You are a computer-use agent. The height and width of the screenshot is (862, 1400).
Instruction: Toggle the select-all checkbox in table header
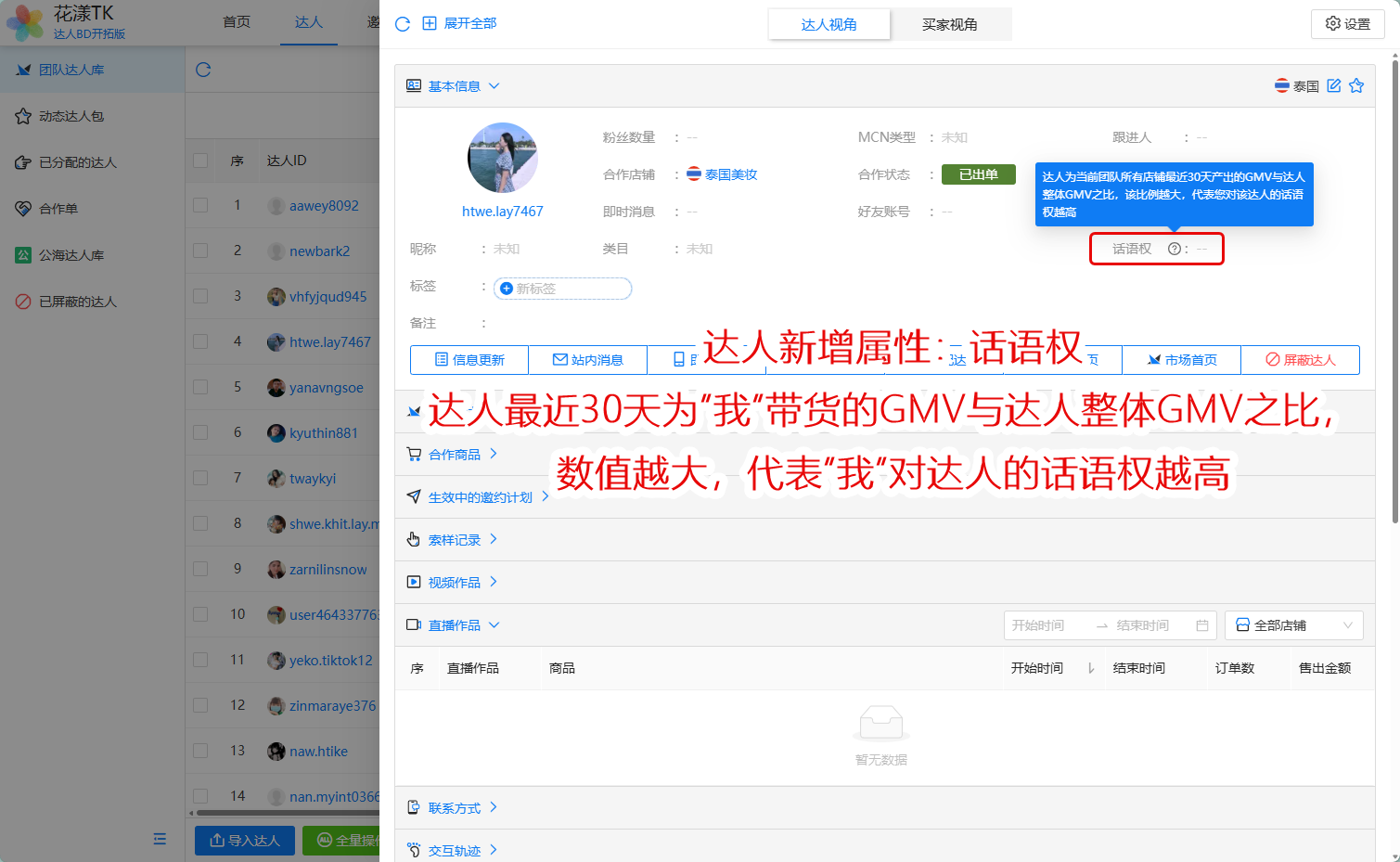pyautogui.click(x=200, y=161)
